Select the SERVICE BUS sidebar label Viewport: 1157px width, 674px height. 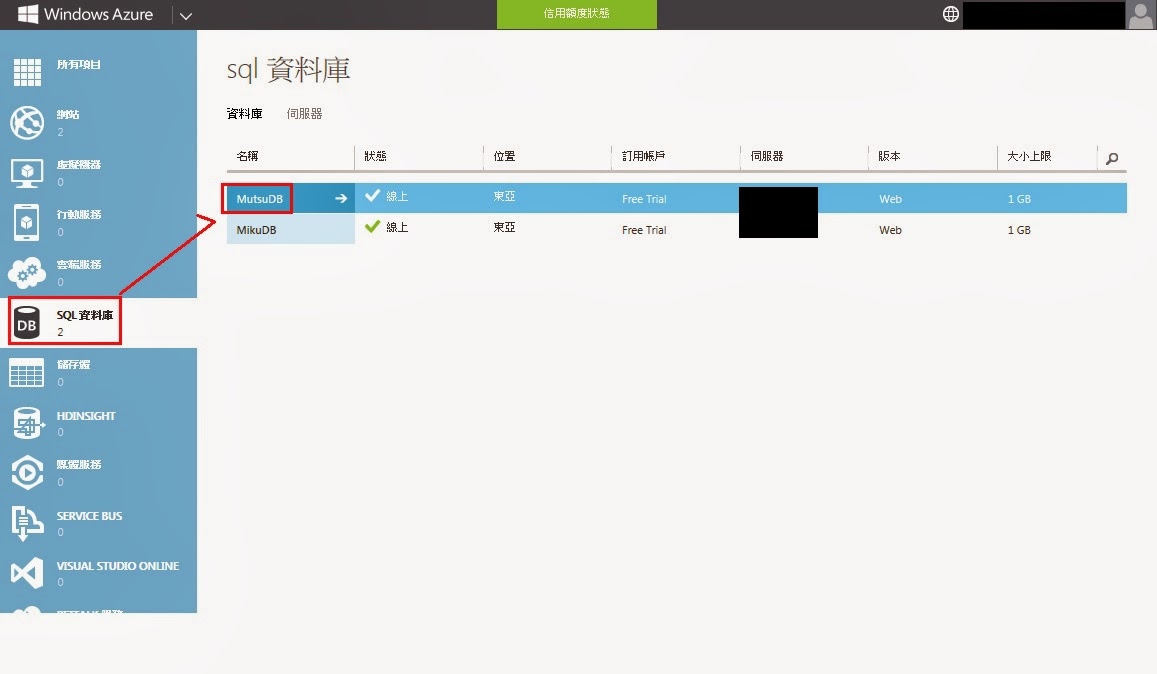[89, 516]
